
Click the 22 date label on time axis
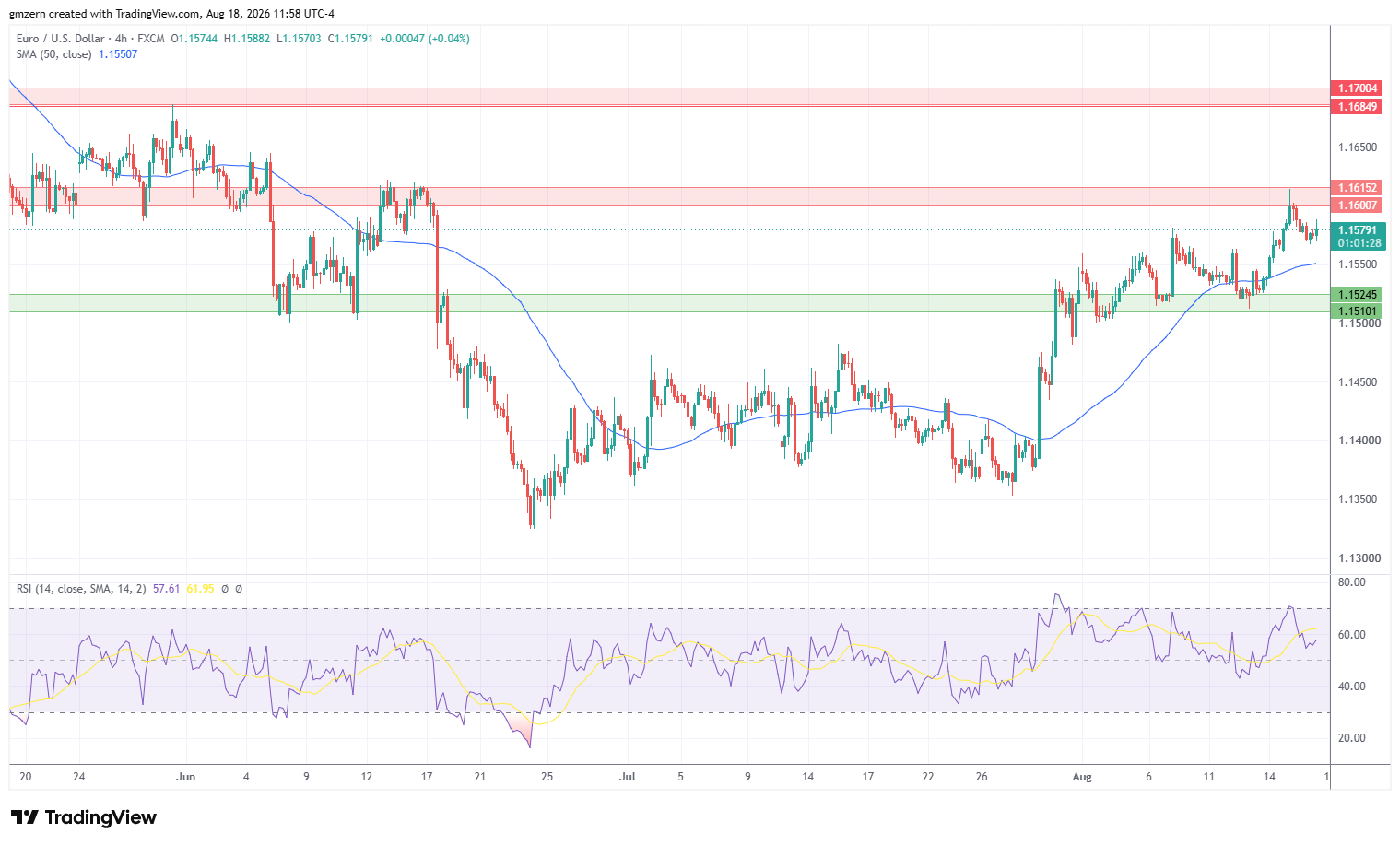tap(928, 777)
